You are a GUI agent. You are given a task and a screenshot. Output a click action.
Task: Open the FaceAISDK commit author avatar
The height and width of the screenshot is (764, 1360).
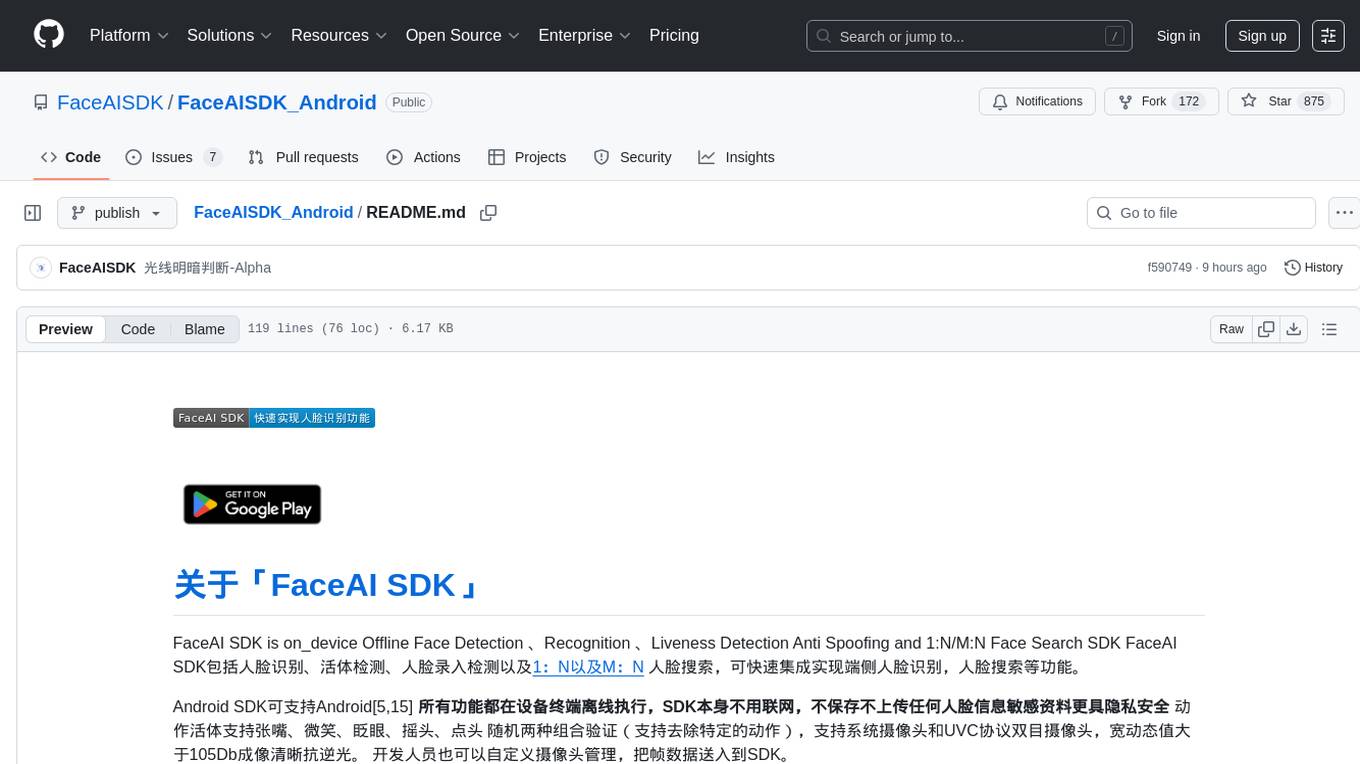(x=41, y=268)
